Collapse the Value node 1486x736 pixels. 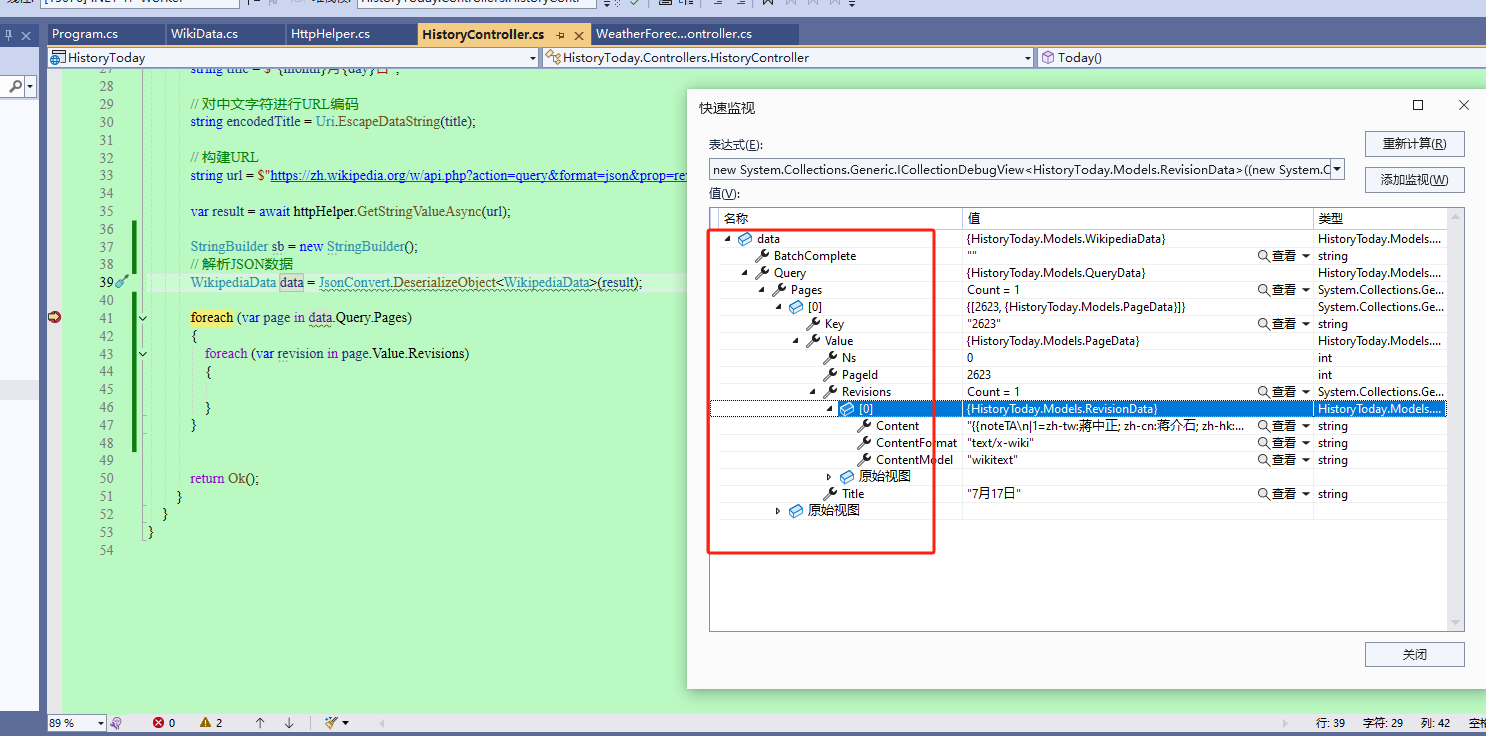point(796,341)
